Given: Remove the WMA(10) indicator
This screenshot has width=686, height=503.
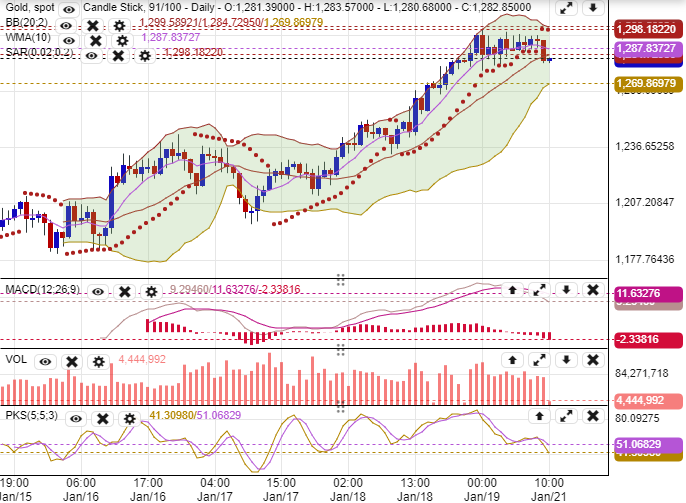Looking at the screenshot, I should [95, 41].
